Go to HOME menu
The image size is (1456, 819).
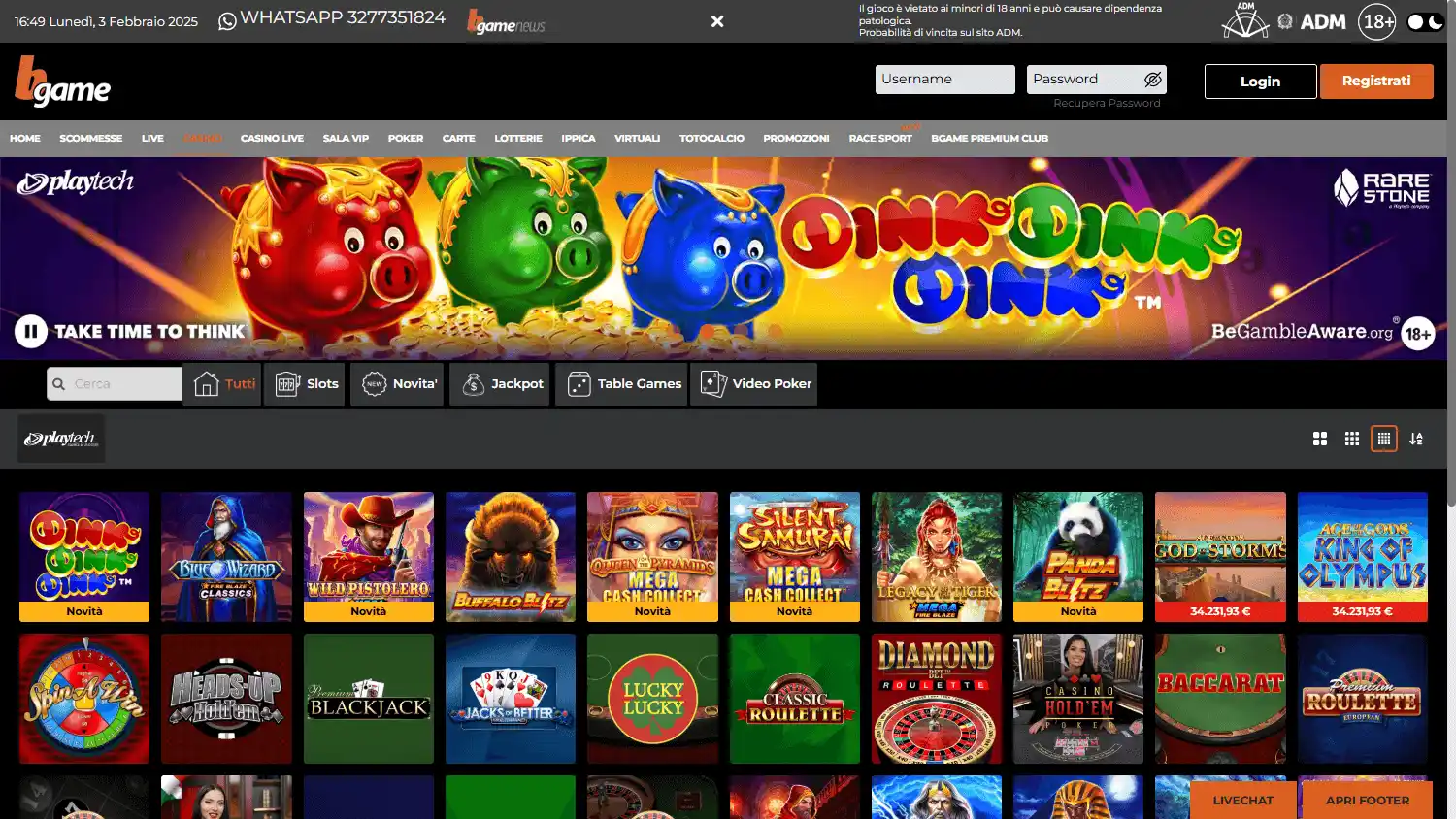pyautogui.click(x=25, y=138)
